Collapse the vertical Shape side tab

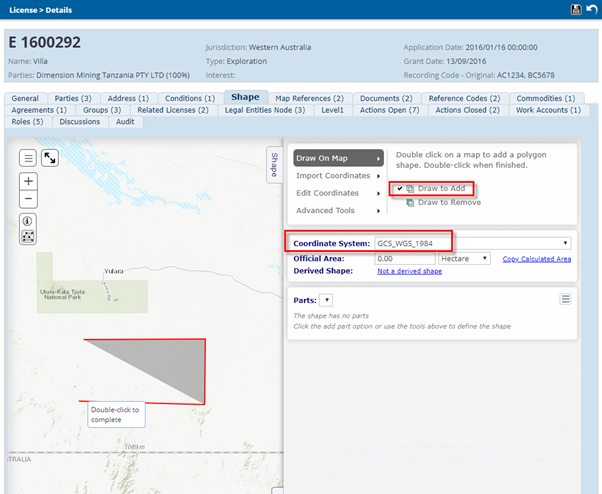[x=275, y=165]
